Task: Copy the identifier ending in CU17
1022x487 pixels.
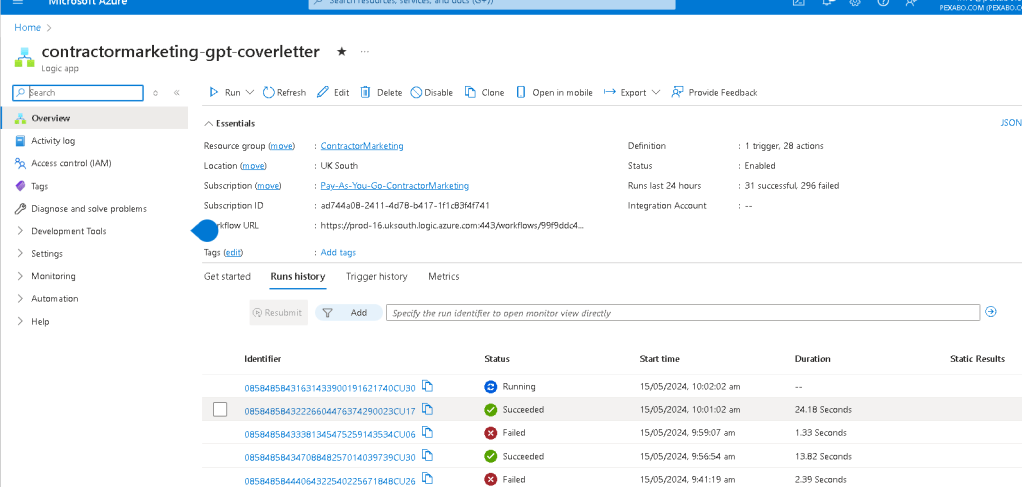Action: [428, 409]
